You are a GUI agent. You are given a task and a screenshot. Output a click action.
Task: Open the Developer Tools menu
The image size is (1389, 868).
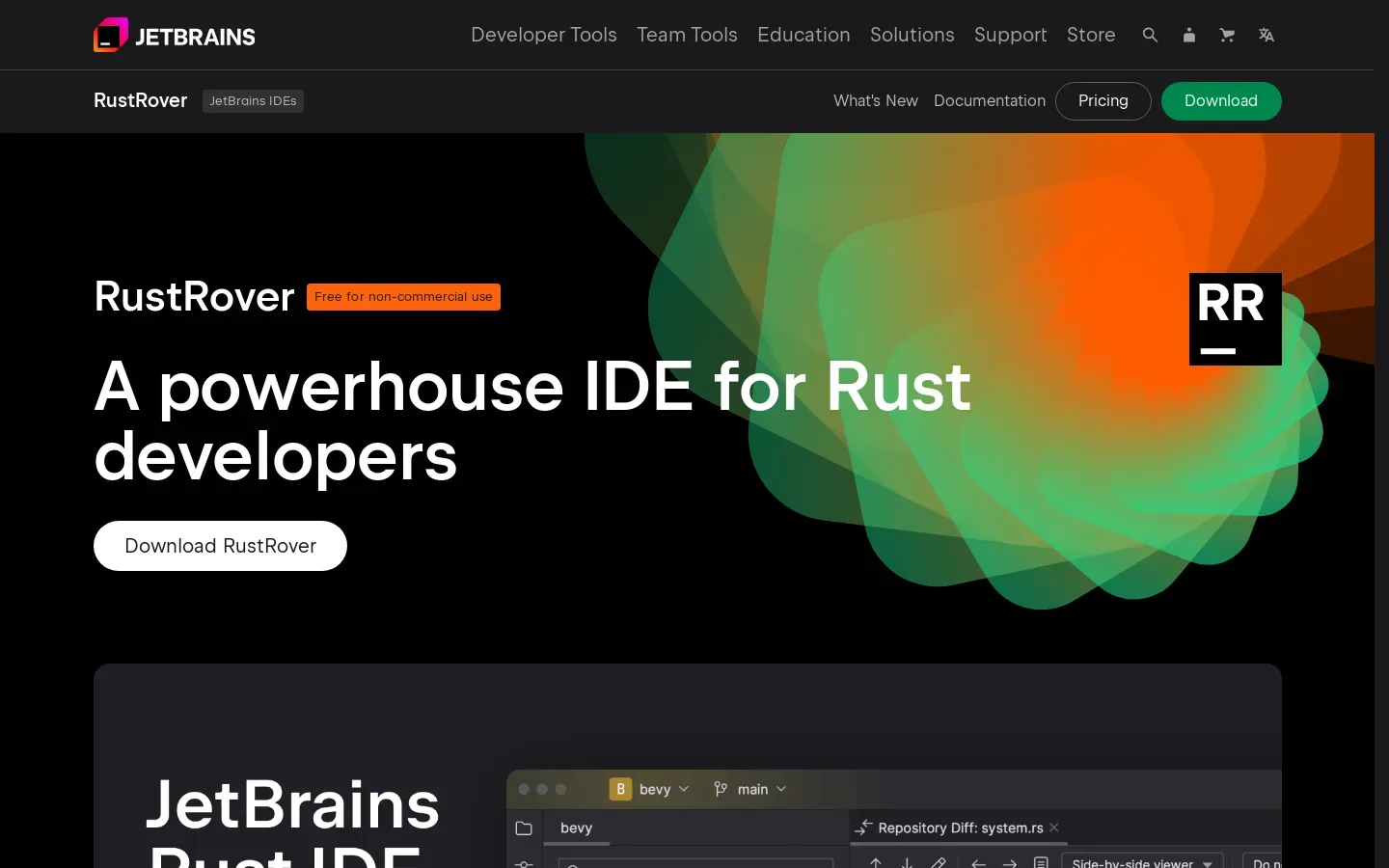point(544,35)
